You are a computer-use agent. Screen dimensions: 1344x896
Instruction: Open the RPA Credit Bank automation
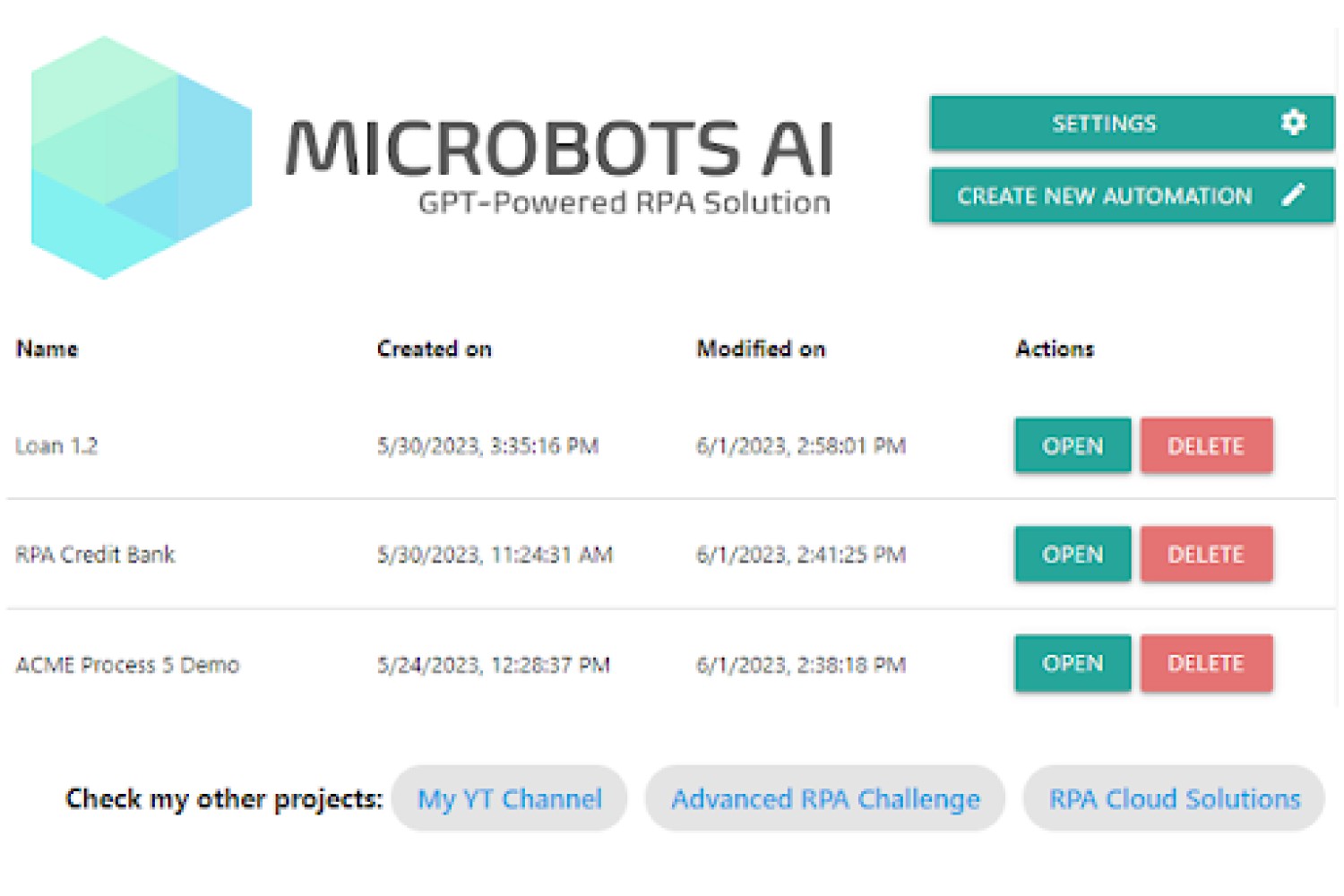[1073, 555]
